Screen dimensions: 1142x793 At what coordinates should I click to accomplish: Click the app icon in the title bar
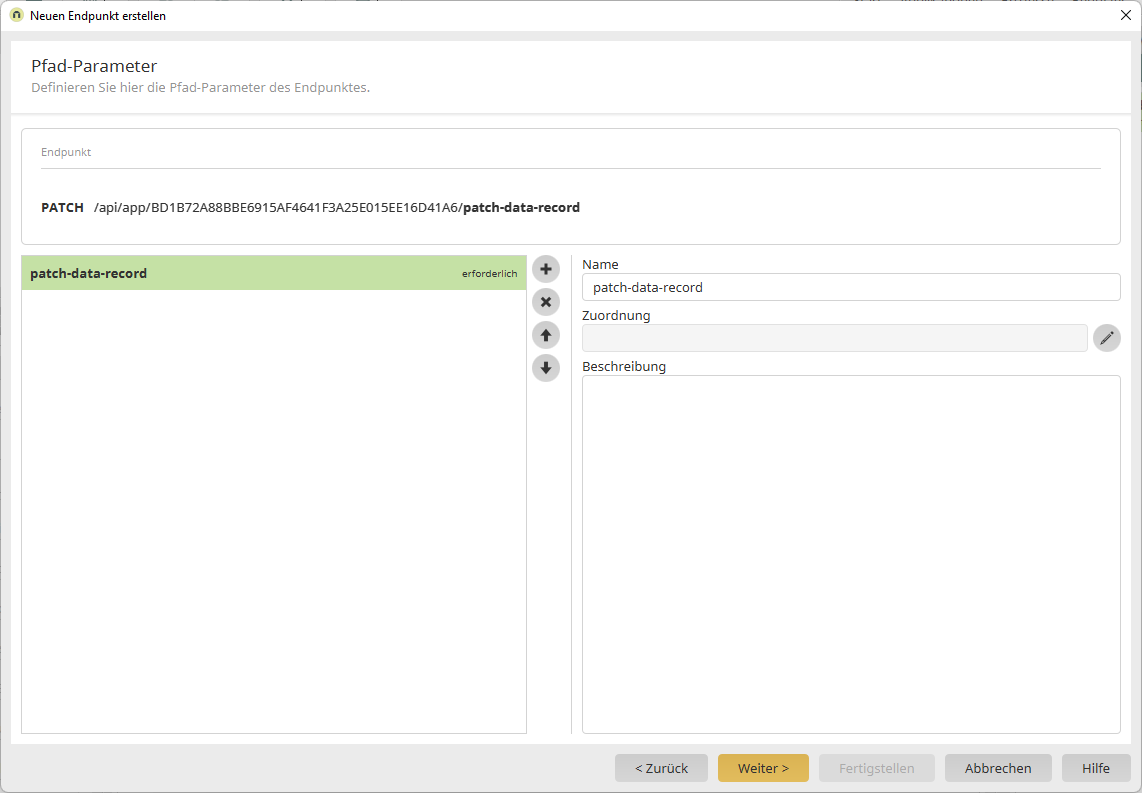(x=16, y=15)
